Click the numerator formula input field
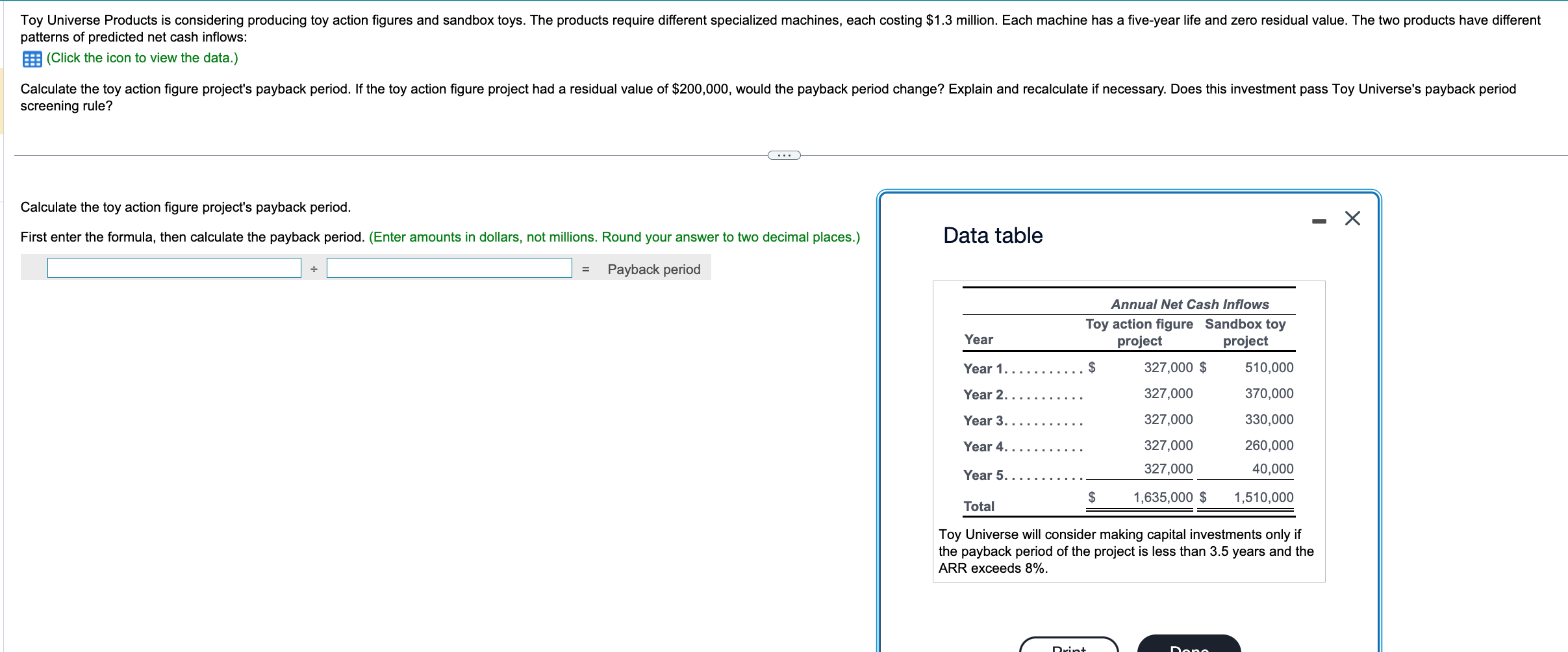The image size is (1568, 652). point(173,267)
